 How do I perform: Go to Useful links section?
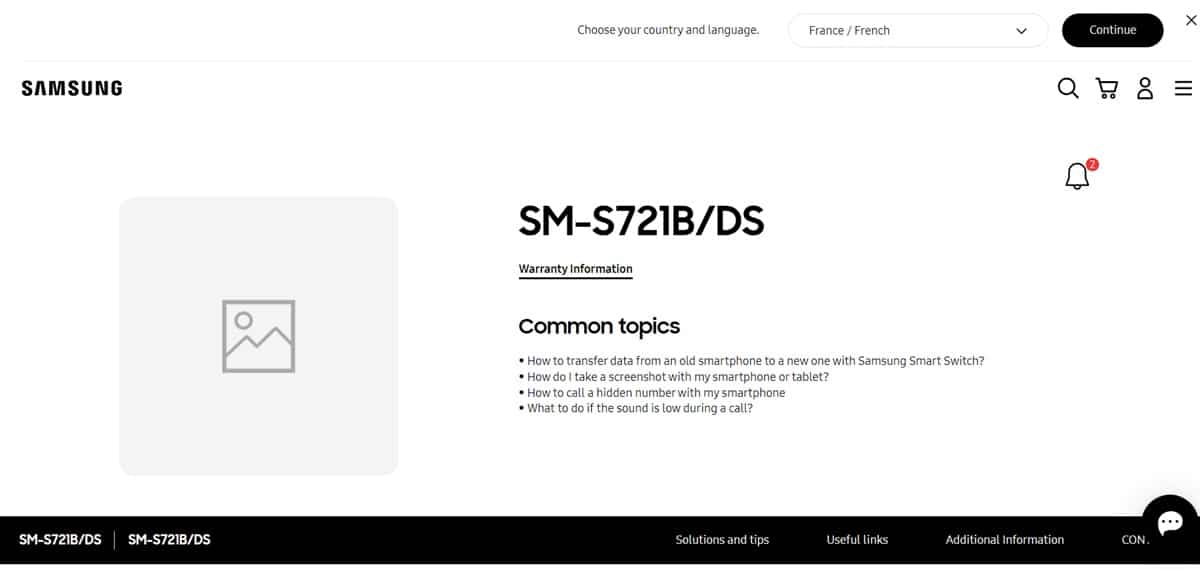857,540
